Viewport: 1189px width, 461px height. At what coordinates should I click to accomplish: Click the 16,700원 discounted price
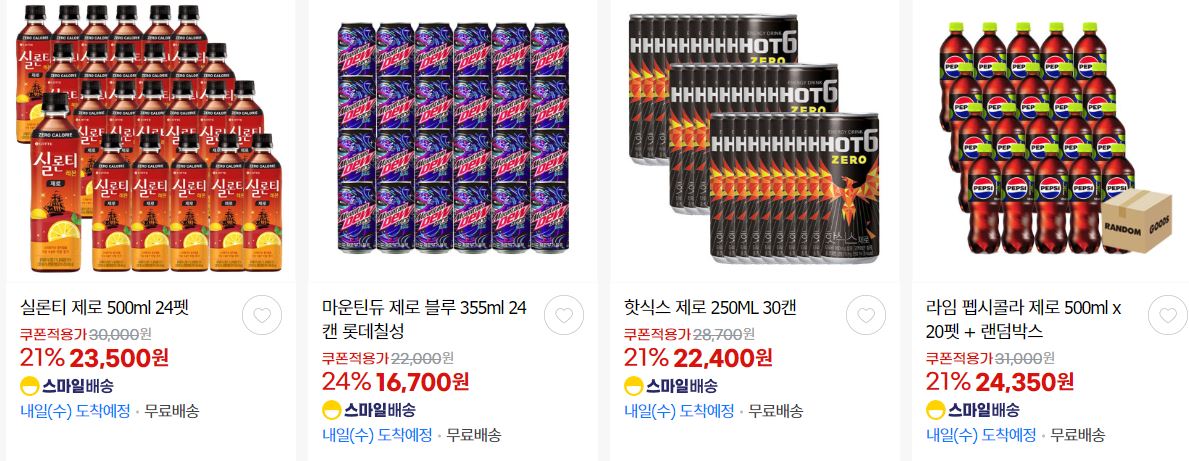[x=421, y=381]
